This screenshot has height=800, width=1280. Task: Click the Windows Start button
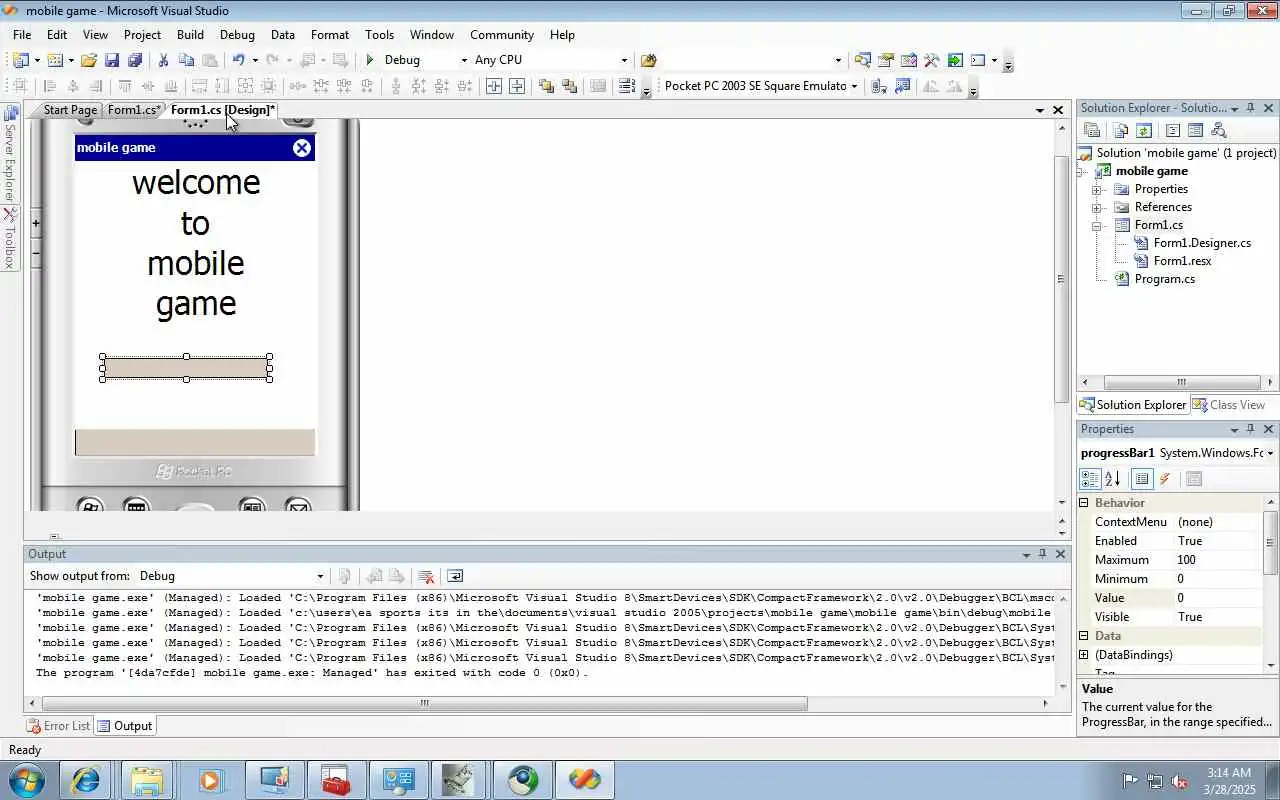click(x=26, y=779)
